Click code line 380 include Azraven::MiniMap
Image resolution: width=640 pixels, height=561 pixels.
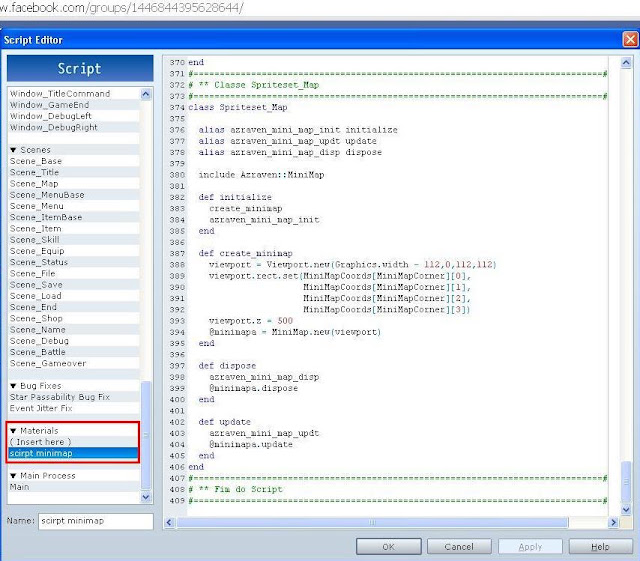click(x=261, y=175)
